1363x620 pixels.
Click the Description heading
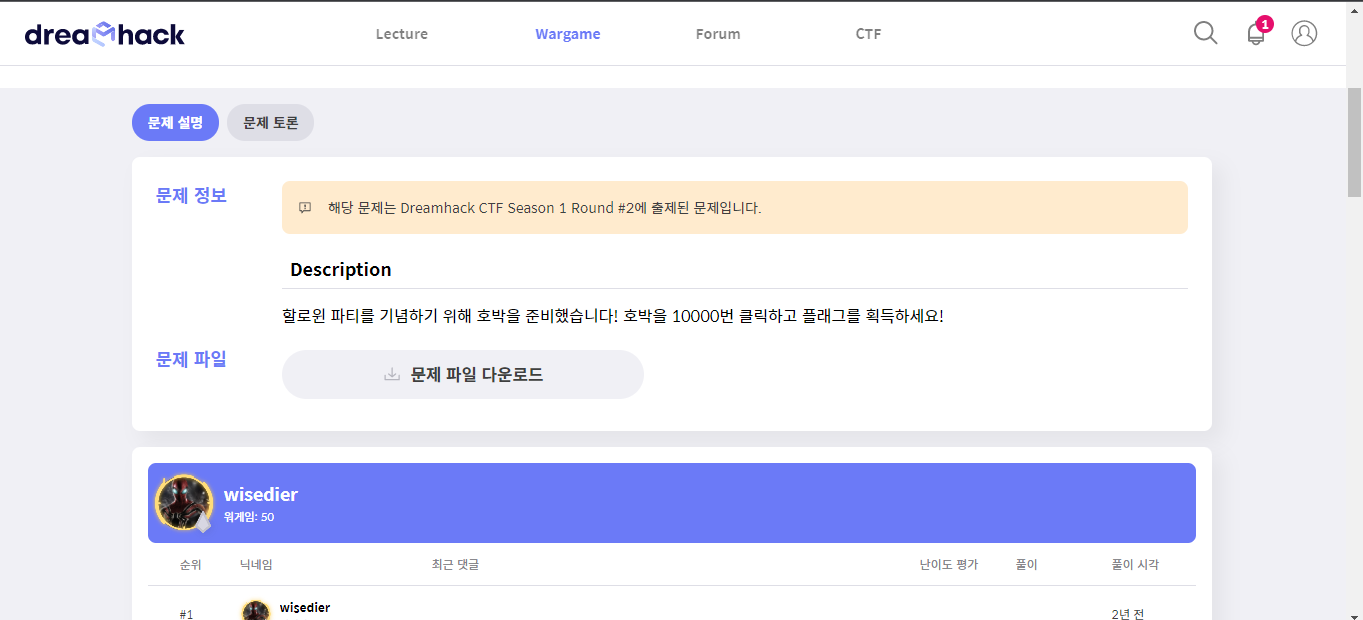(x=341, y=270)
